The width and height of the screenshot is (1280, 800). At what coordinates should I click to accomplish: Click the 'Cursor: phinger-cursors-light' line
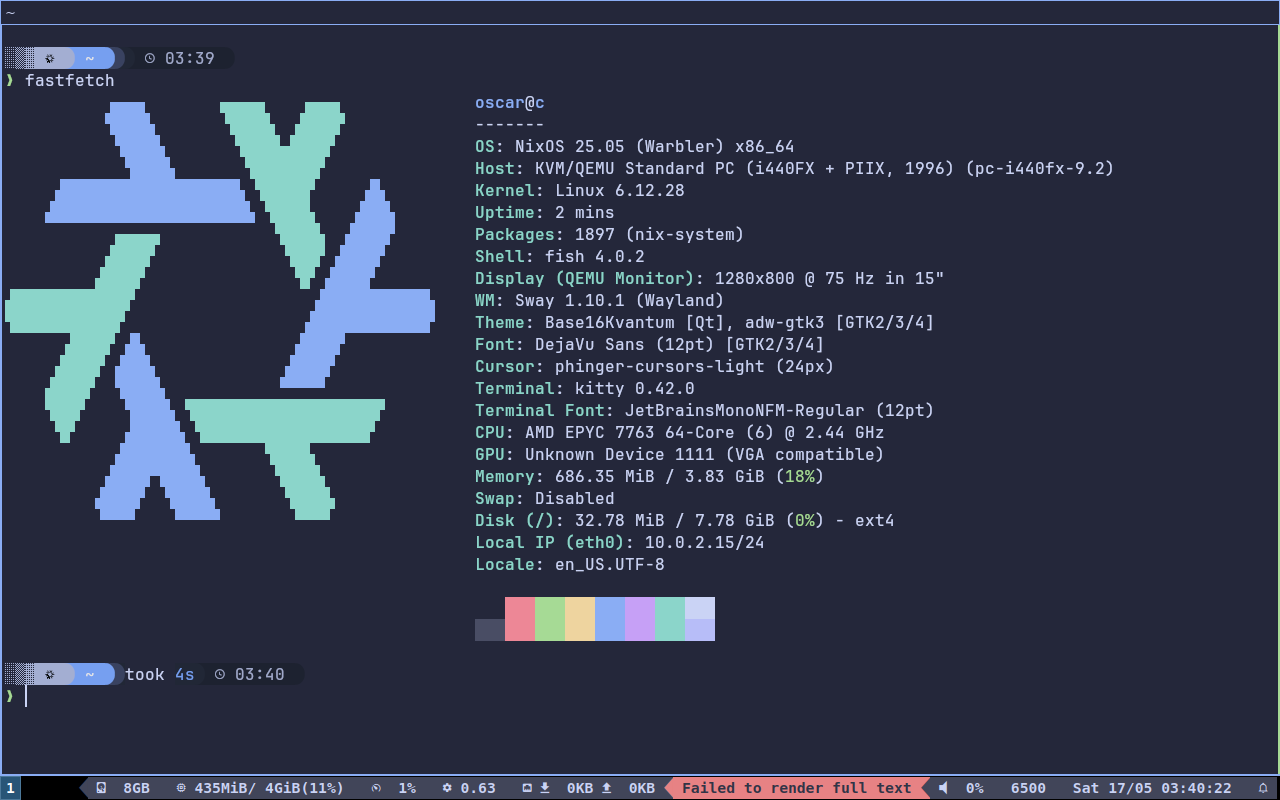[x=655, y=366]
